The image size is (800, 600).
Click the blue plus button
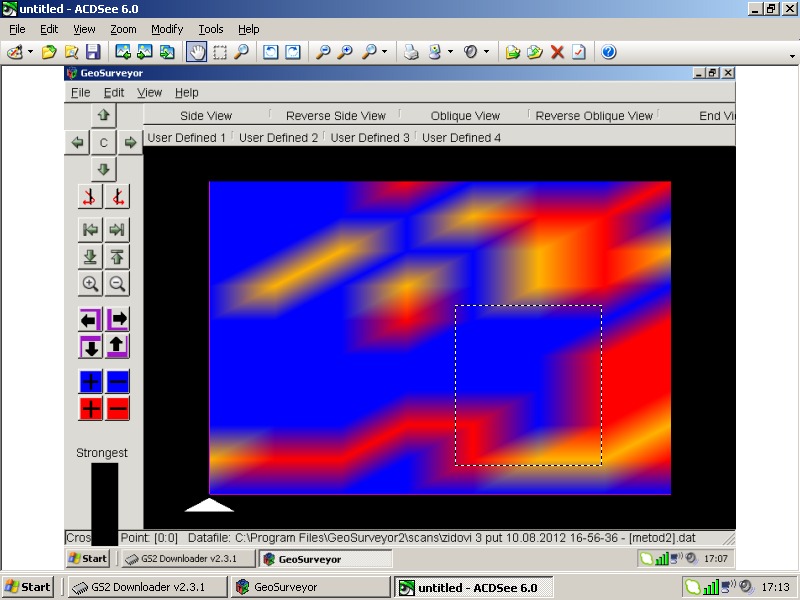pyautogui.click(x=91, y=381)
